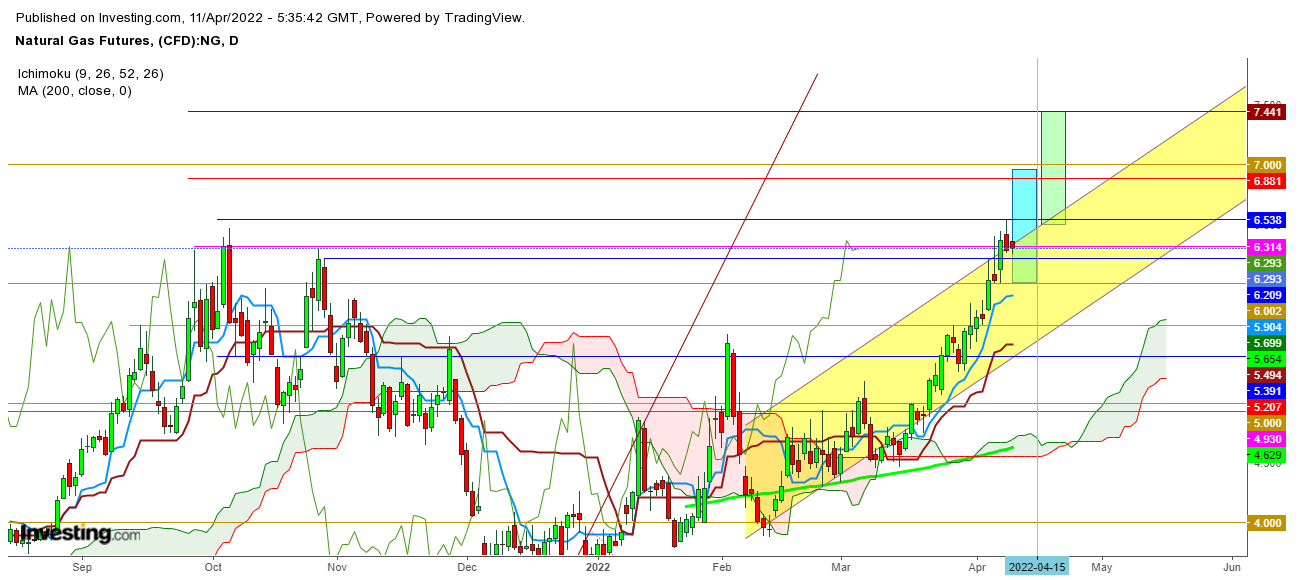Click the highlighted 2022-04-15 date label
This screenshot has height=580, width=1299.
tap(1037, 567)
